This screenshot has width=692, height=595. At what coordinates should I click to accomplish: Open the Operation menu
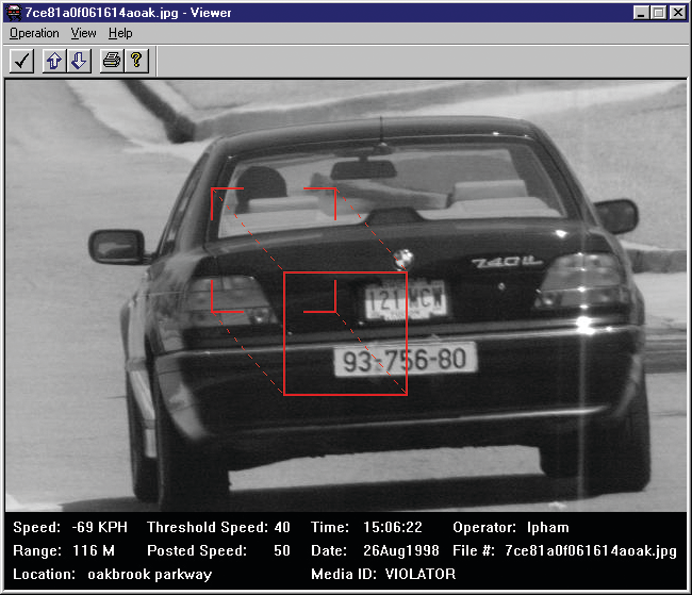[x=34, y=33]
